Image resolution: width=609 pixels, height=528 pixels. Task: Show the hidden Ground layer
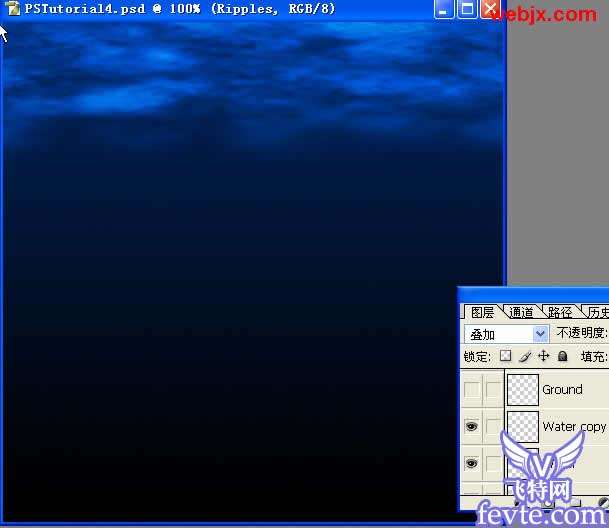472,389
